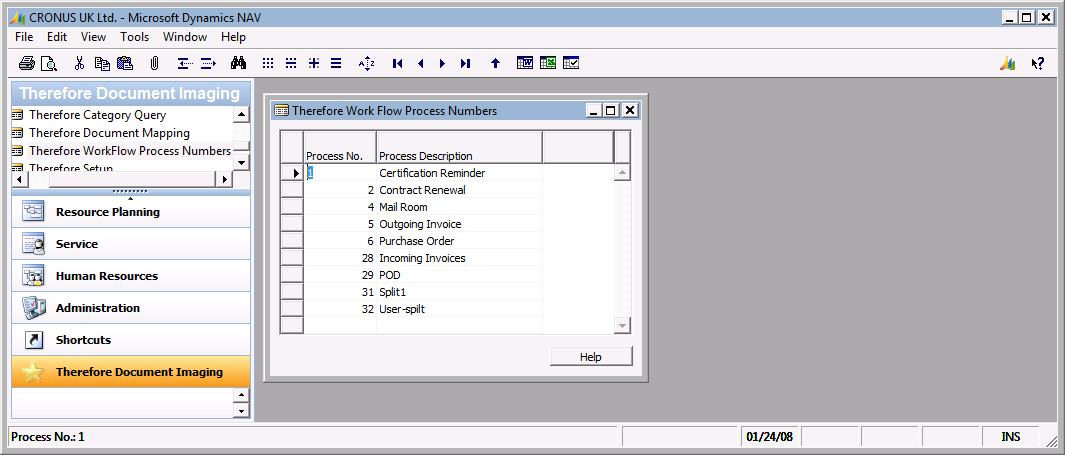Select Therefore WorkFlow Process Numbers item
The height and width of the screenshot is (455, 1065).
click(x=130, y=151)
